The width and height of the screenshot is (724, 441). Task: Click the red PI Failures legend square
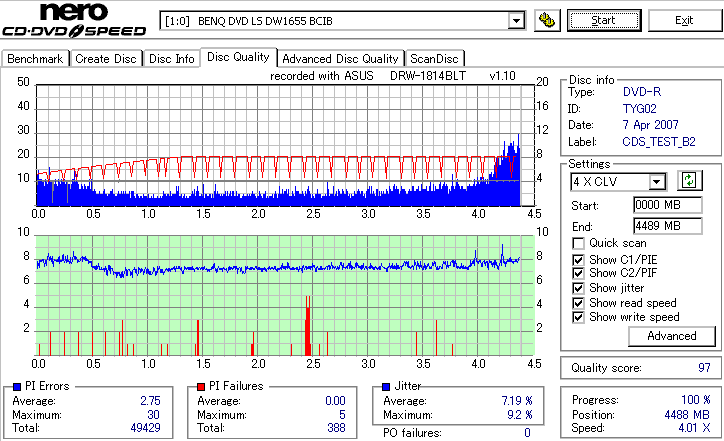point(201,387)
